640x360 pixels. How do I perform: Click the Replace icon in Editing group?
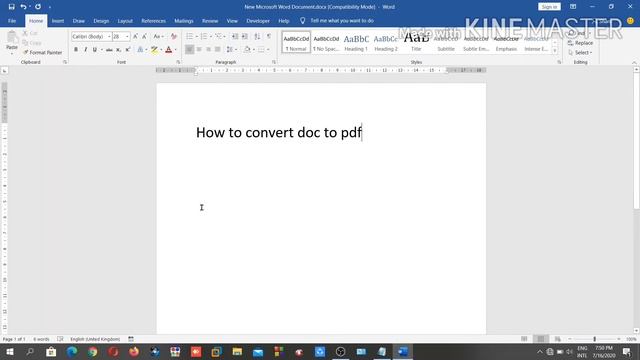[580, 43]
